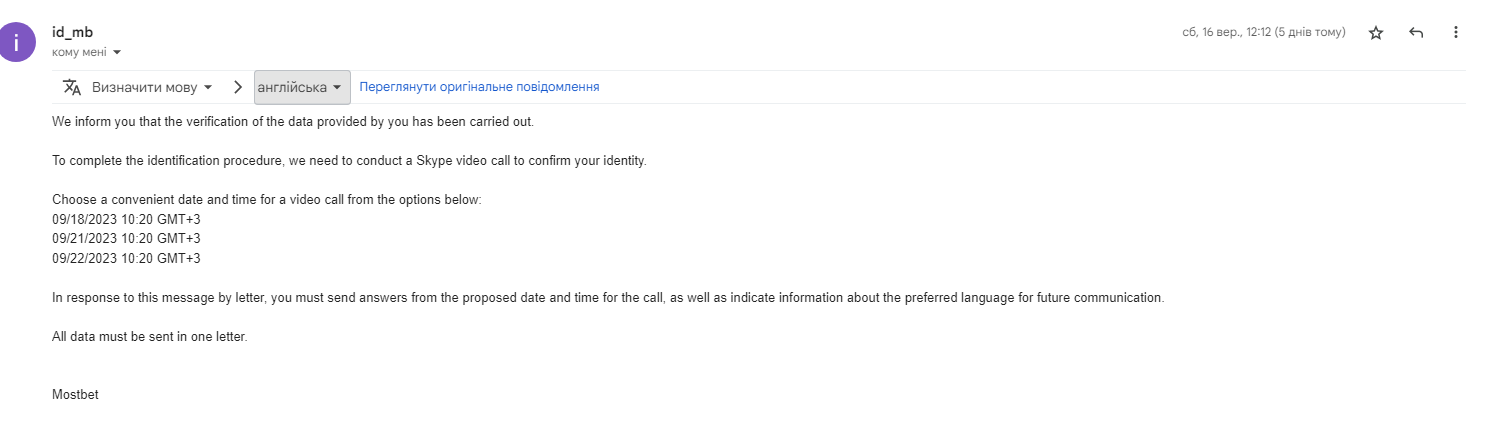This screenshot has height=442, width=1485.
Task: Click the Skype video call sentence
Action: pyautogui.click(x=349, y=161)
